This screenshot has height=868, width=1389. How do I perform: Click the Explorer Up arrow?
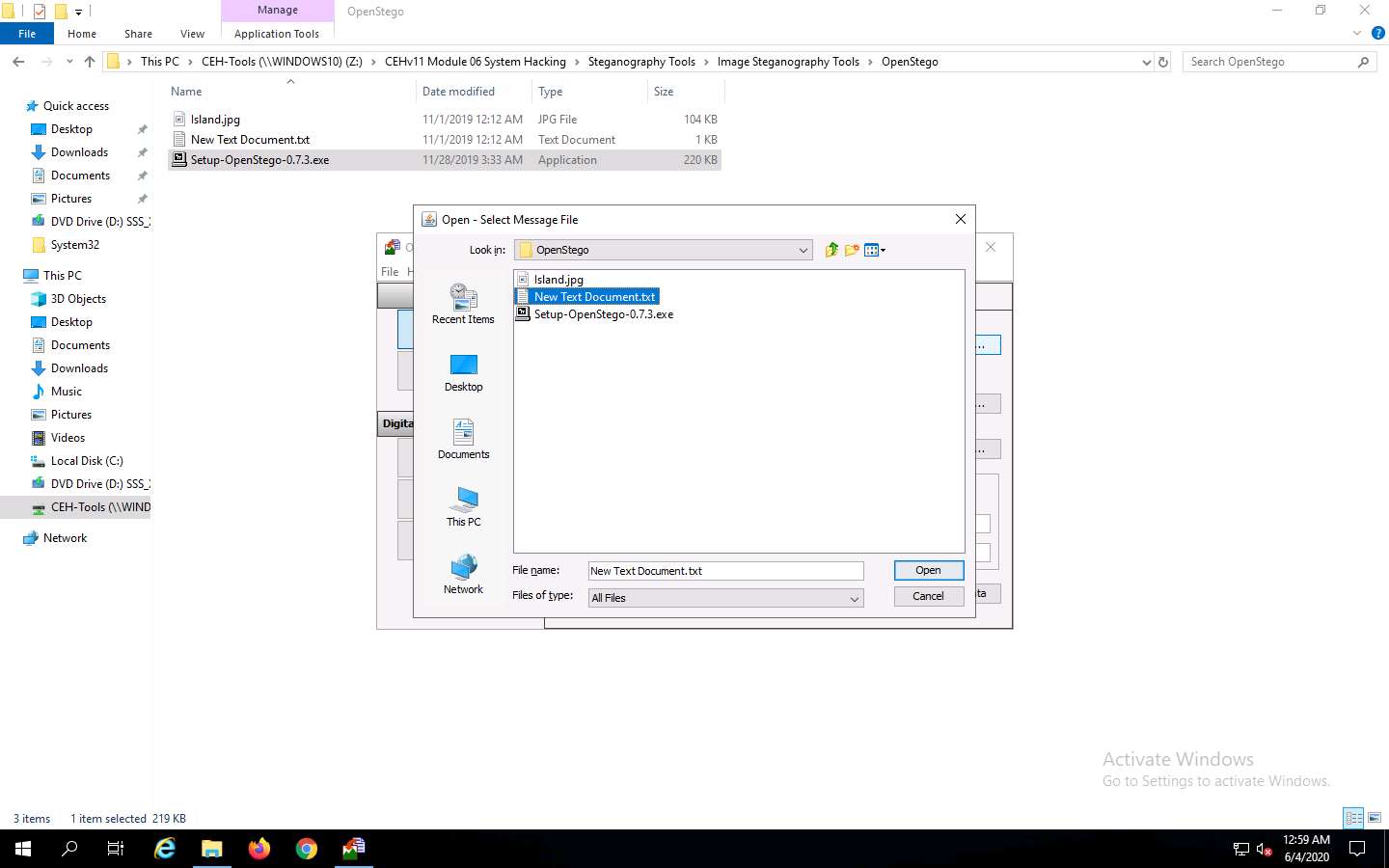coord(90,62)
